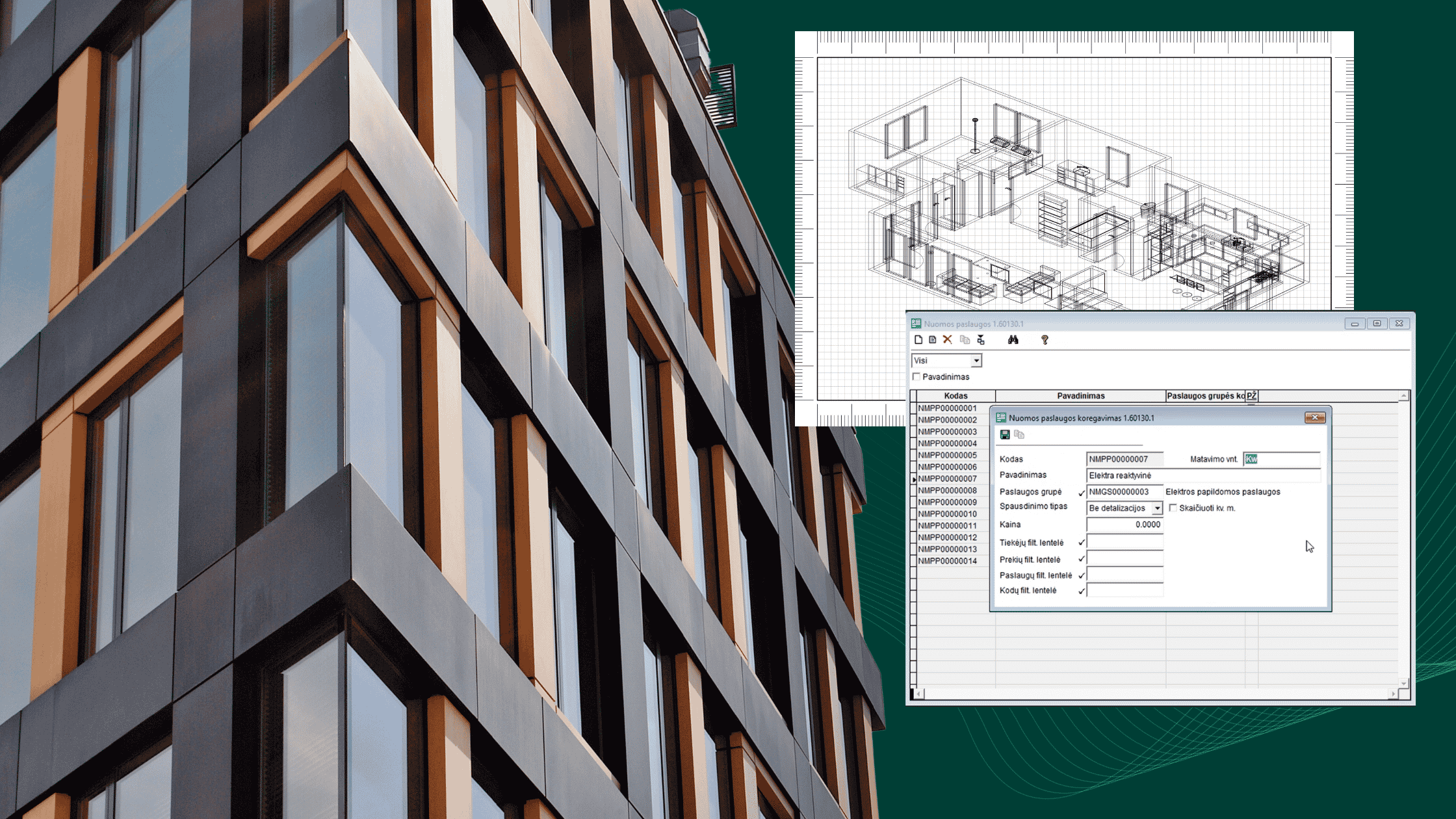The image size is (1456, 819).
Task: Click the horizontal scrollbar right arrow
Action: (x=1392, y=694)
